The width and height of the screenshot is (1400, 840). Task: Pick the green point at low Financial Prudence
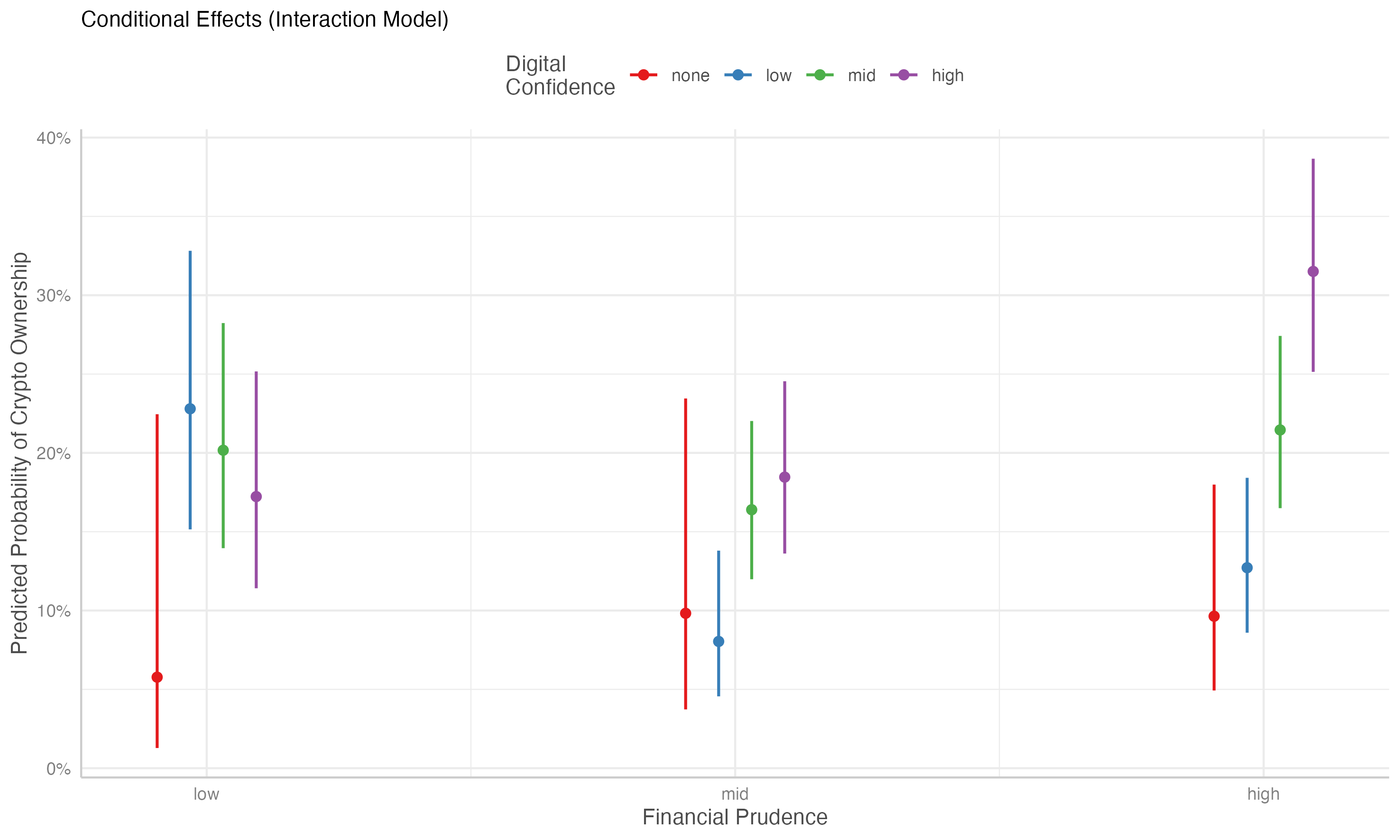223,451
